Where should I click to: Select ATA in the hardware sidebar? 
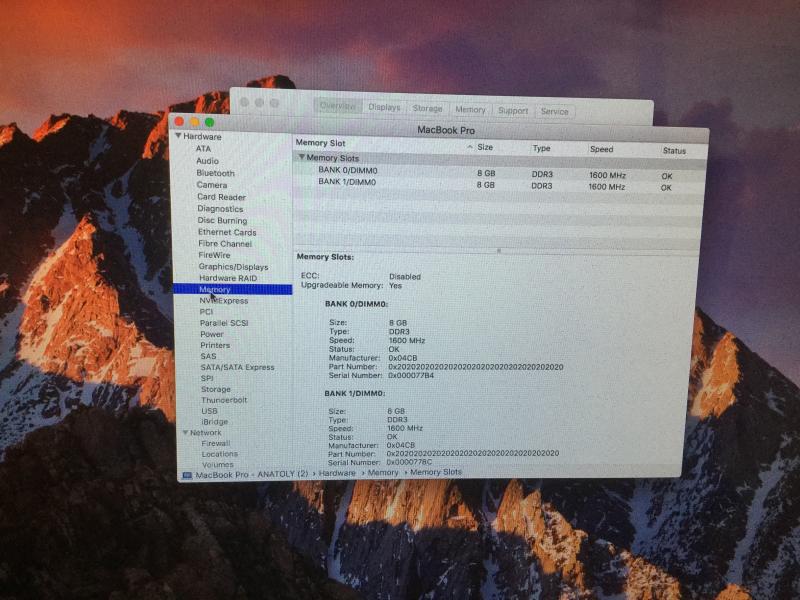(x=203, y=148)
